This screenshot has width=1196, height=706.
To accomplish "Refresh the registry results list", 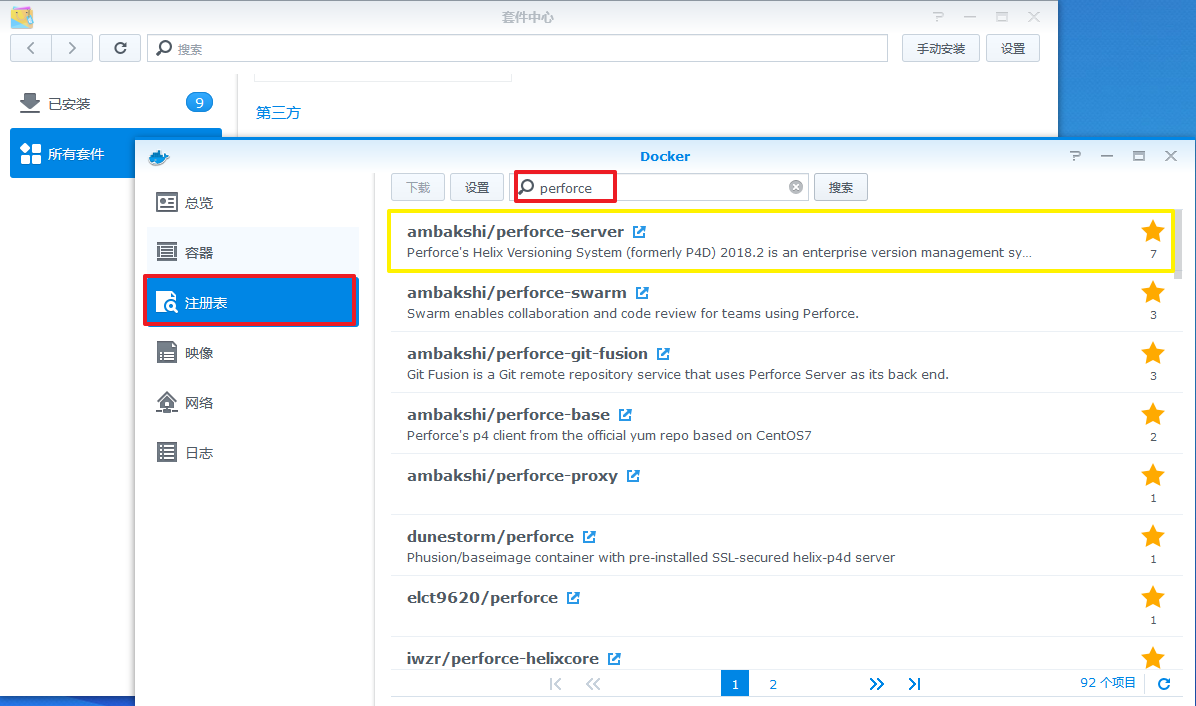I will 1164,684.
